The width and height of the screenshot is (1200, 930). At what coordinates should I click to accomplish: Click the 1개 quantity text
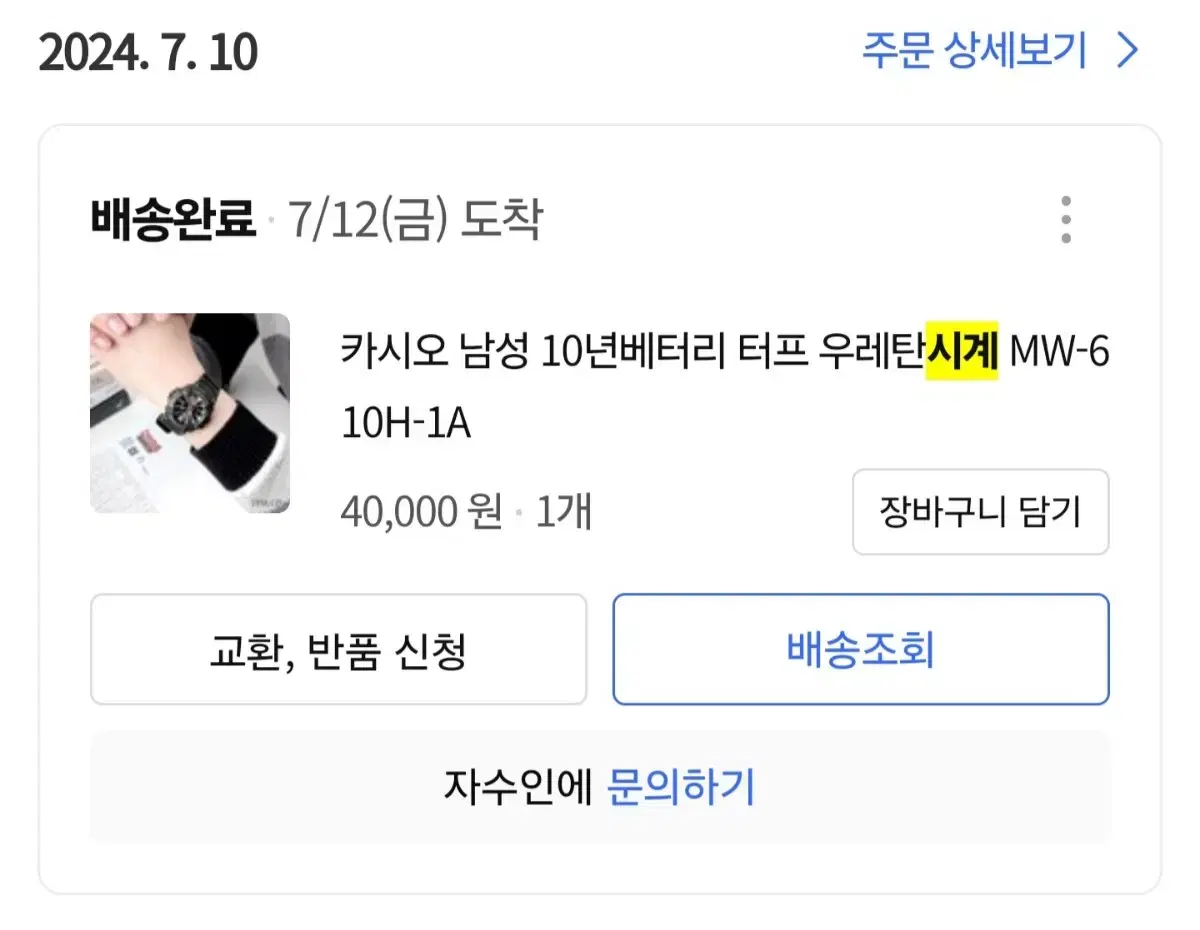point(564,513)
